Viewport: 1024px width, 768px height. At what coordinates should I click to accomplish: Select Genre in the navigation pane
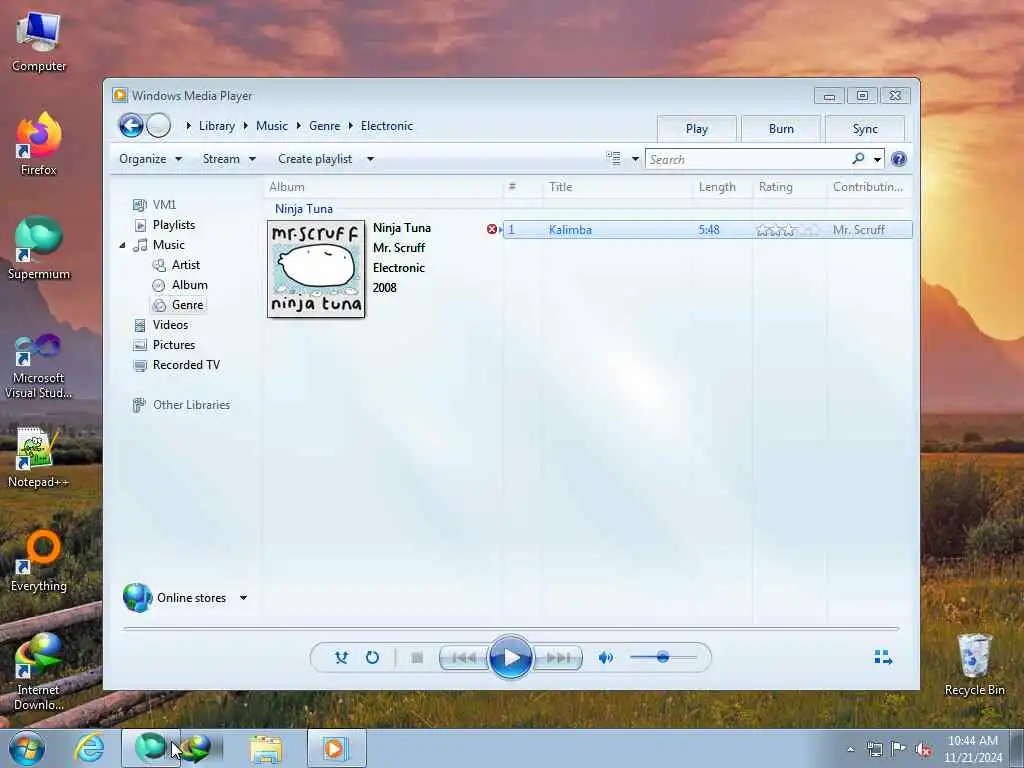[x=187, y=305]
